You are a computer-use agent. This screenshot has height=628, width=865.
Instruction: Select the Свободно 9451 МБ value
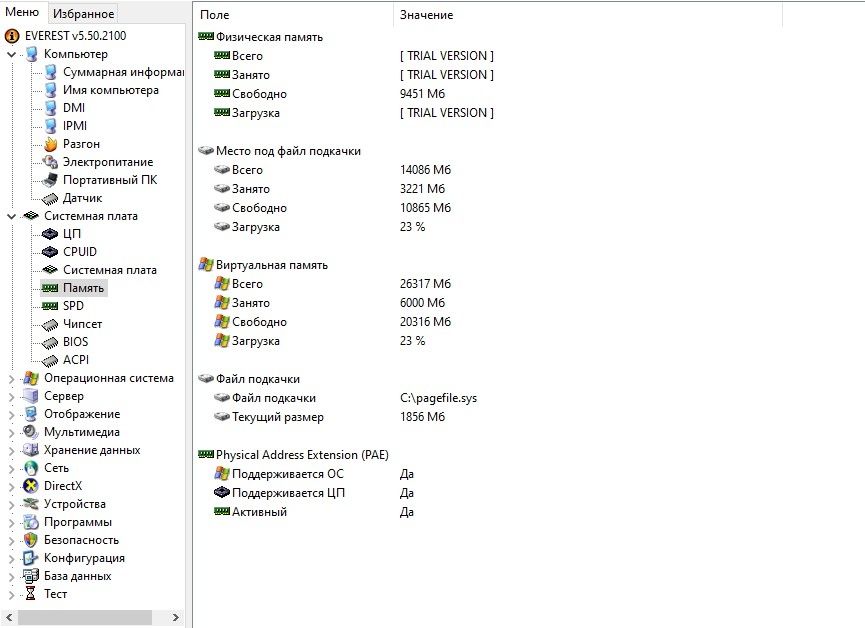click(x=423, y=94)
